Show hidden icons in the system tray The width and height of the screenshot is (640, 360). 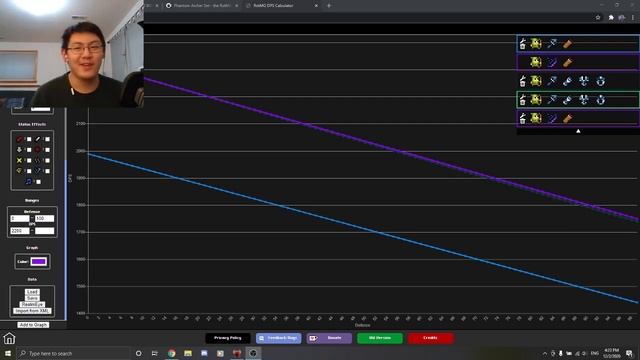[544, 353]
